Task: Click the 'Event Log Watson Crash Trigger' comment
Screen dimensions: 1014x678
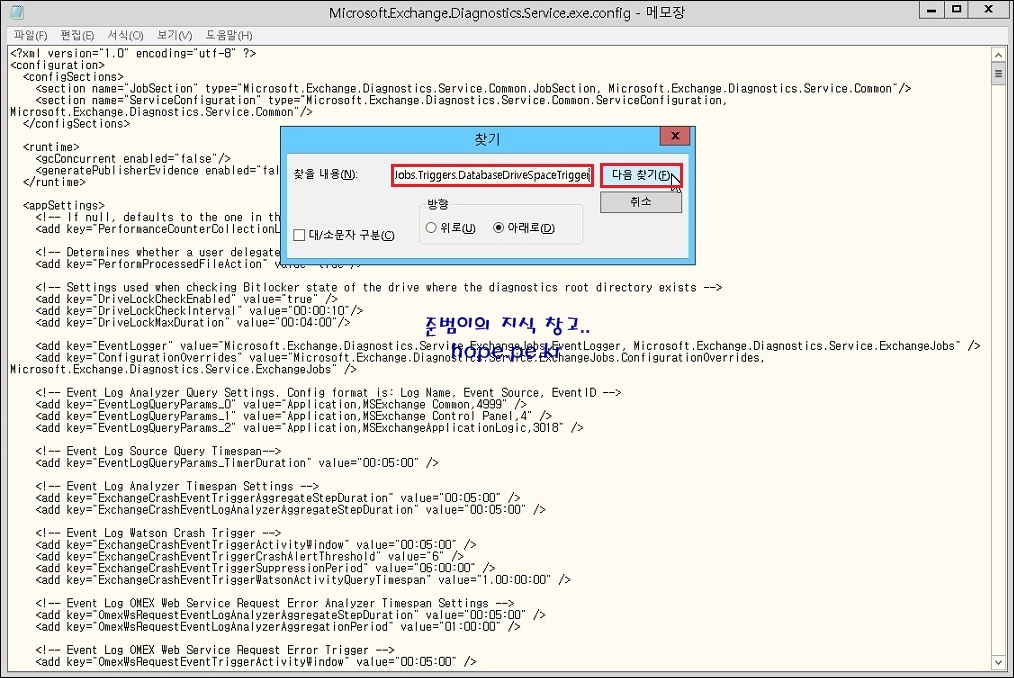Action: point(158,533)
